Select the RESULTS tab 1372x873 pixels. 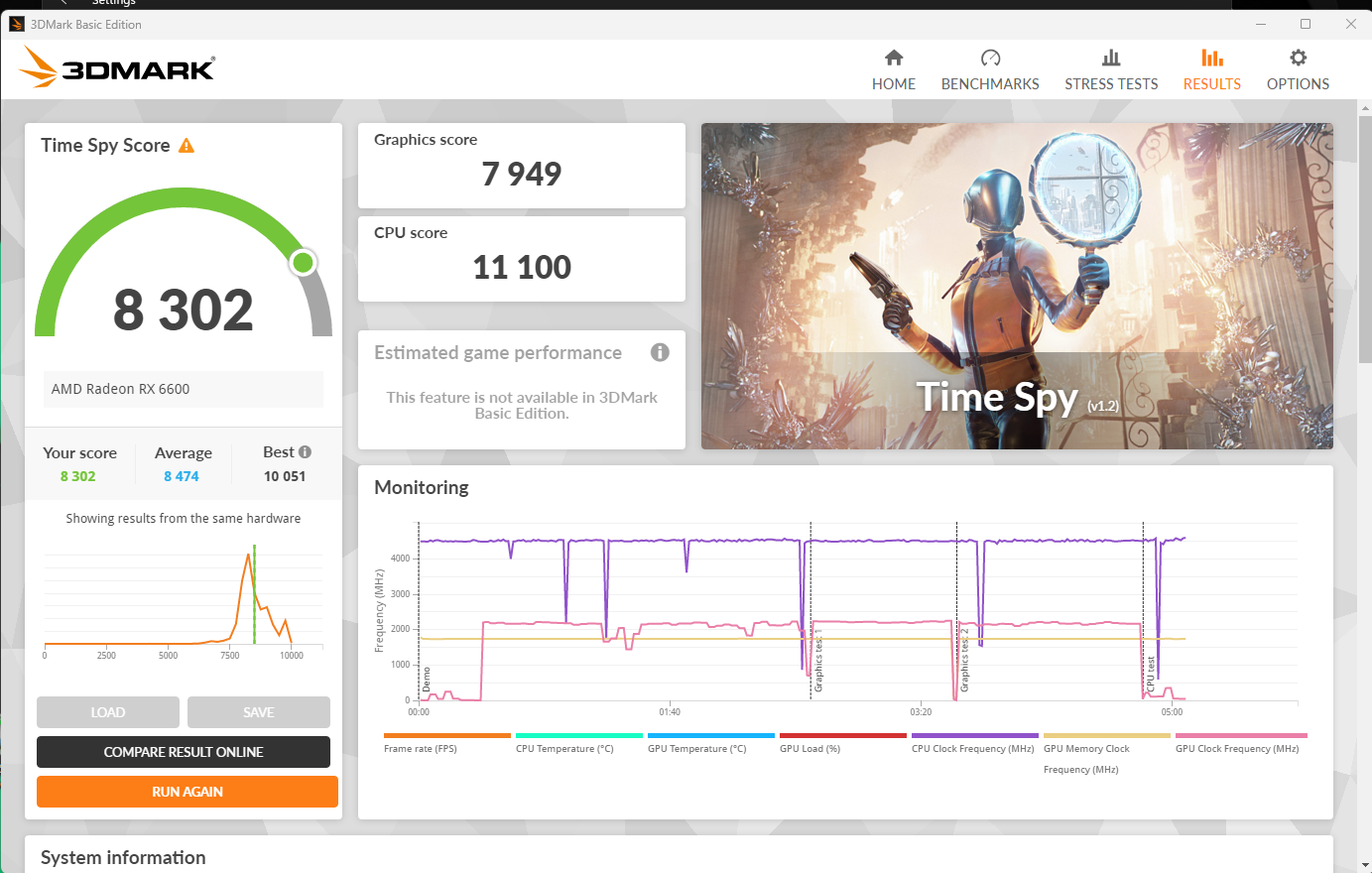[1212, 69]
